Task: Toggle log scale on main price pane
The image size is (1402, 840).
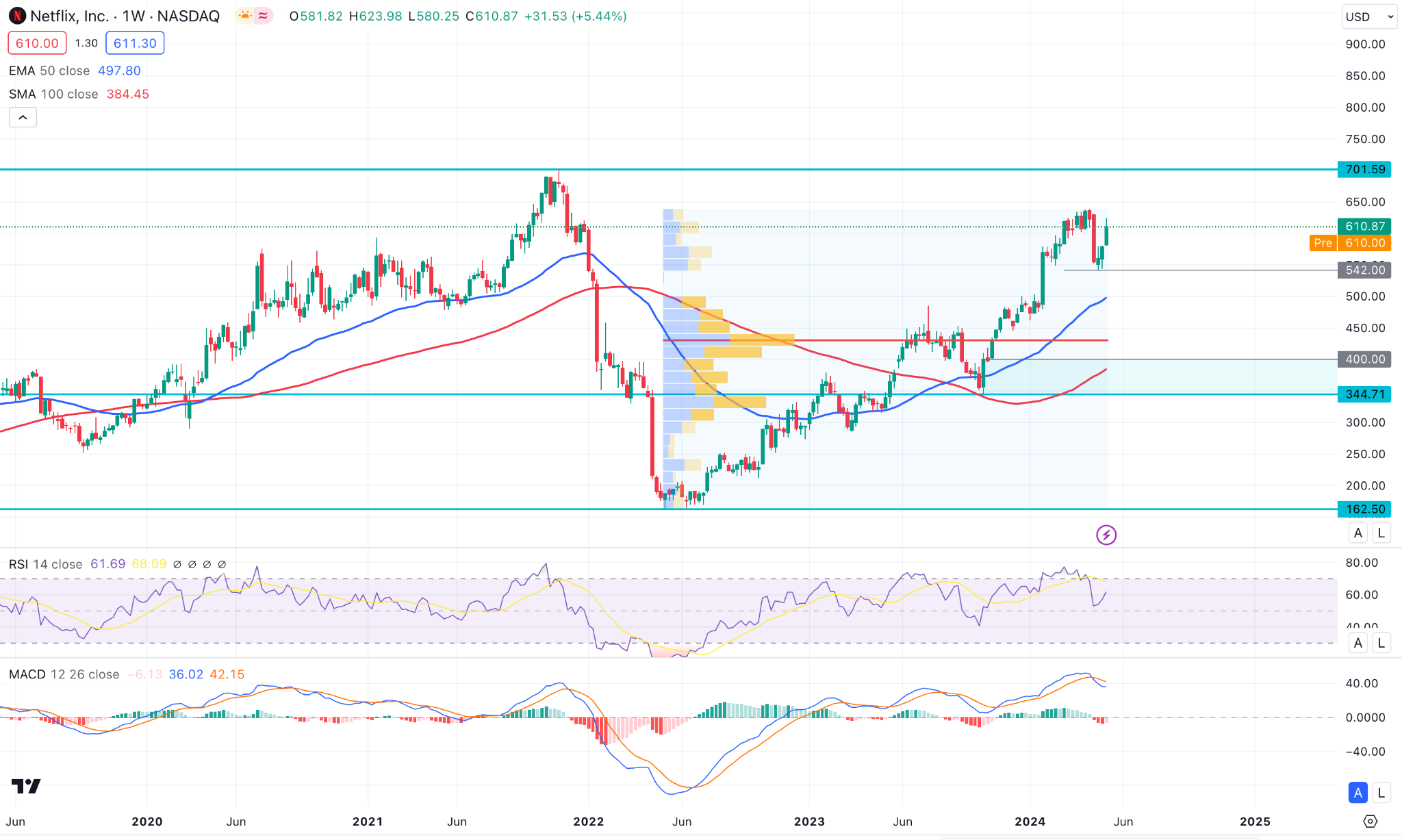Action: [1381, 533]
